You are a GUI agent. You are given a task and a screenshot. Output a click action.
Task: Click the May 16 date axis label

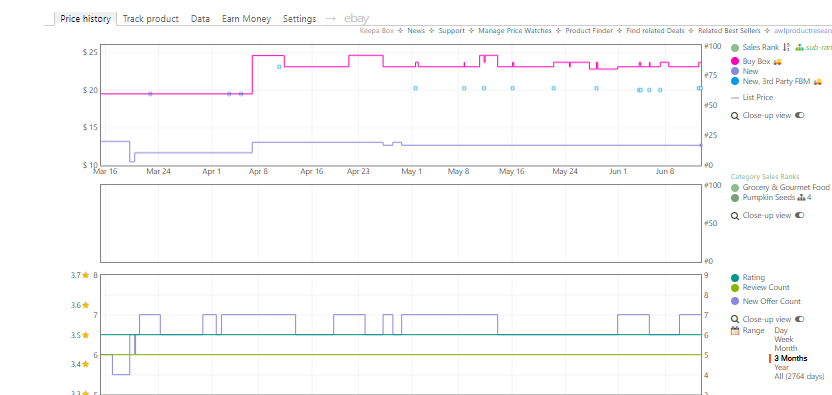pos(512,171)
